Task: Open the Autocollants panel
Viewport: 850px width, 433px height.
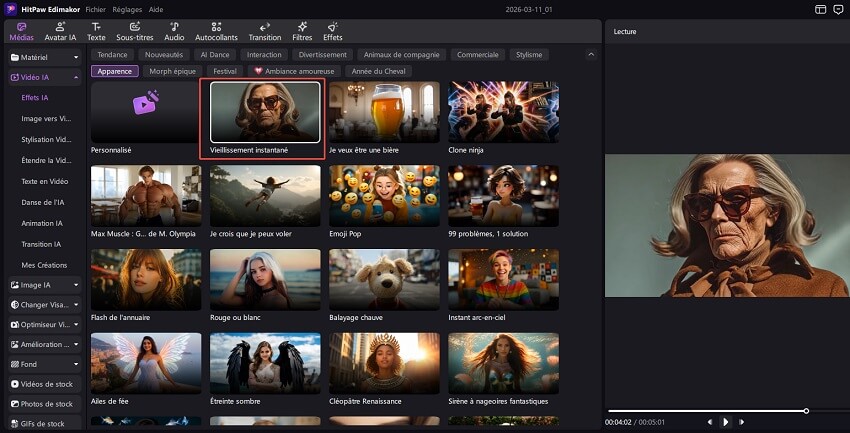Action: 216,31
